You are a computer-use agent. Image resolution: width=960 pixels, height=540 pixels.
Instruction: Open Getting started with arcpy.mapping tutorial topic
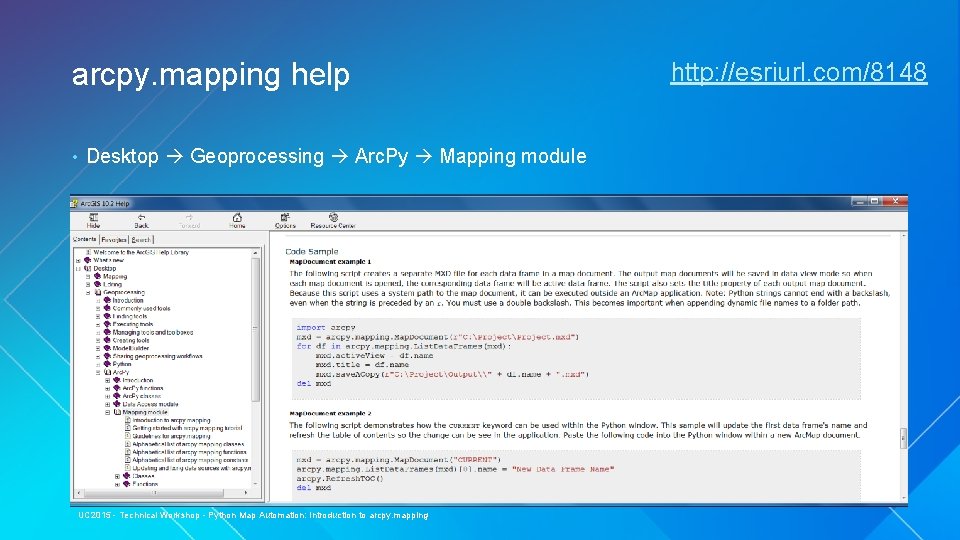[187, 428]
